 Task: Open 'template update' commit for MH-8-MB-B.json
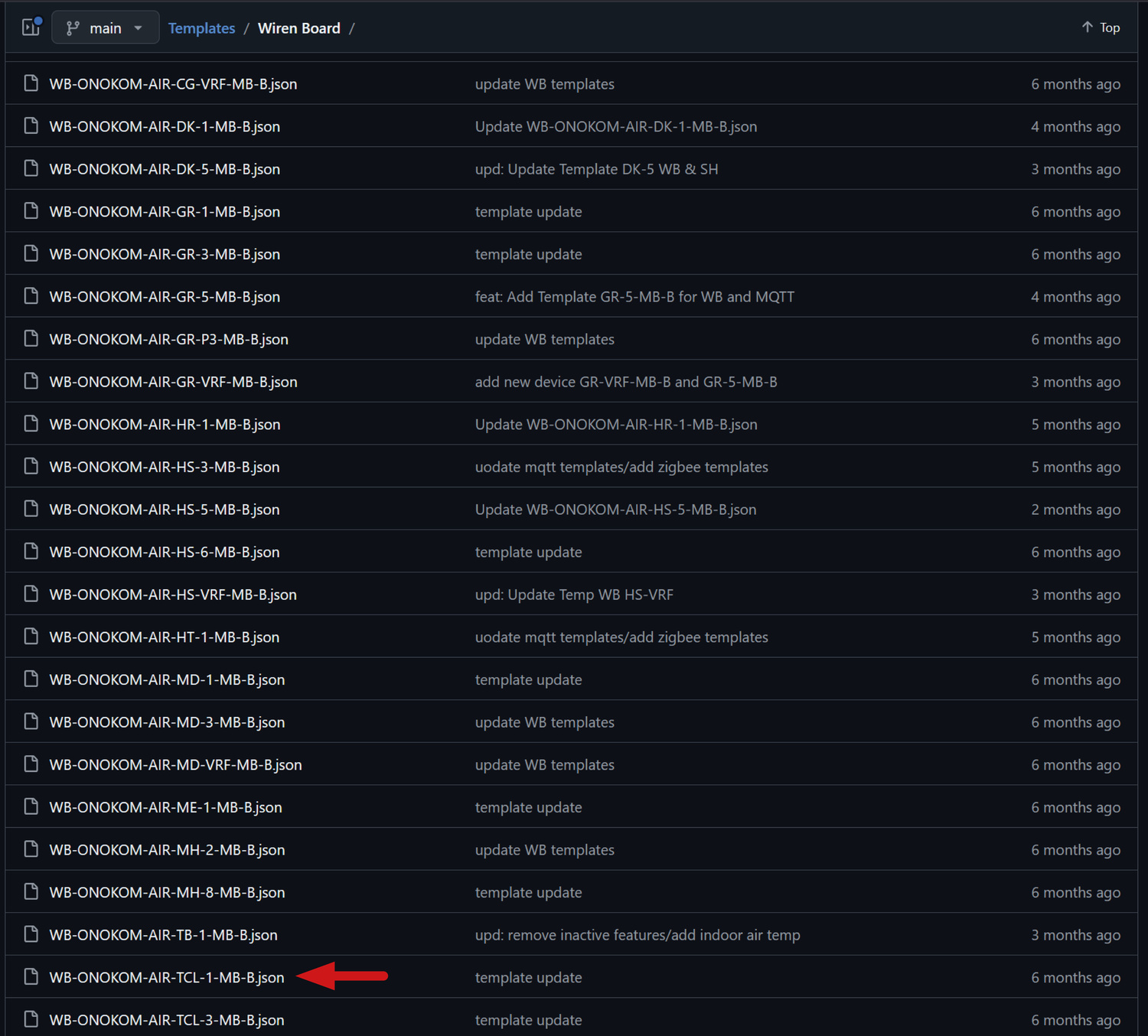click(x=528, y=893)
